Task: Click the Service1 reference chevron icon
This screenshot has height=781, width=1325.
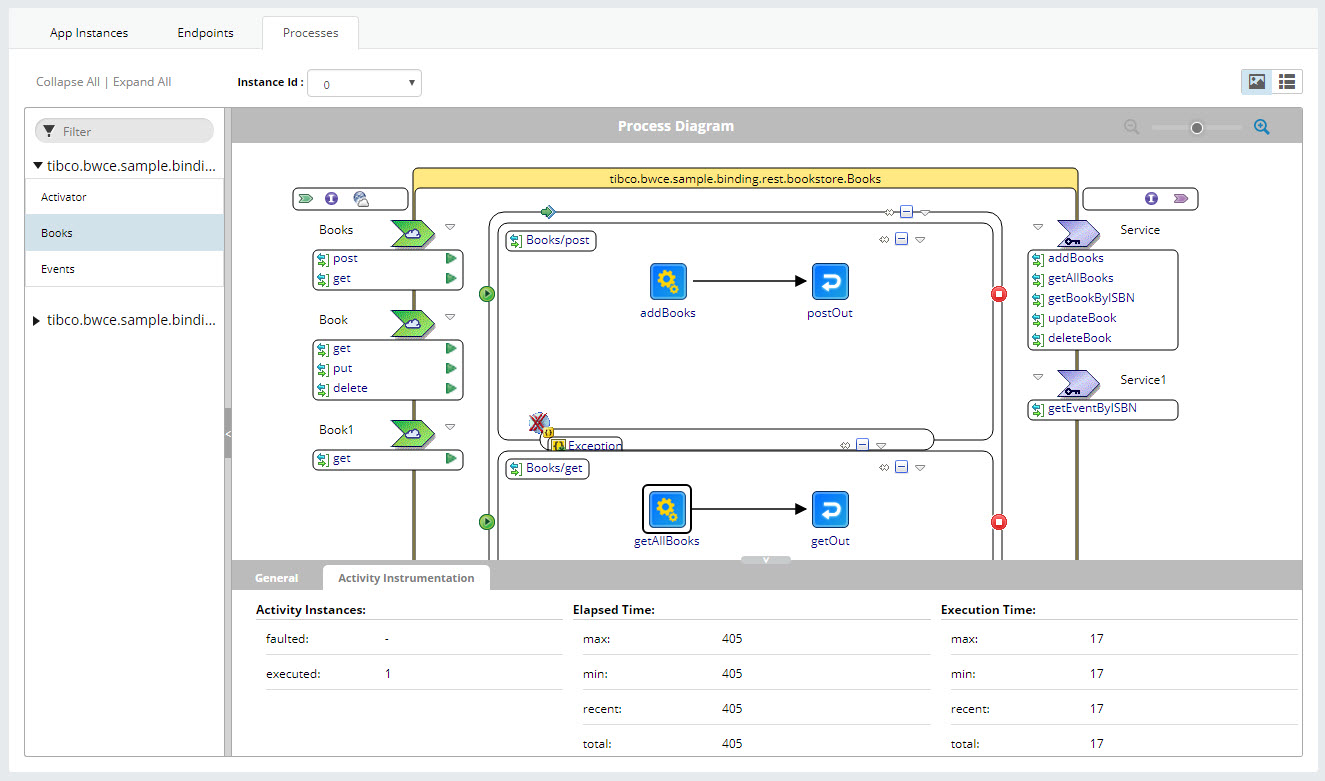Action: coord(1078,383)
